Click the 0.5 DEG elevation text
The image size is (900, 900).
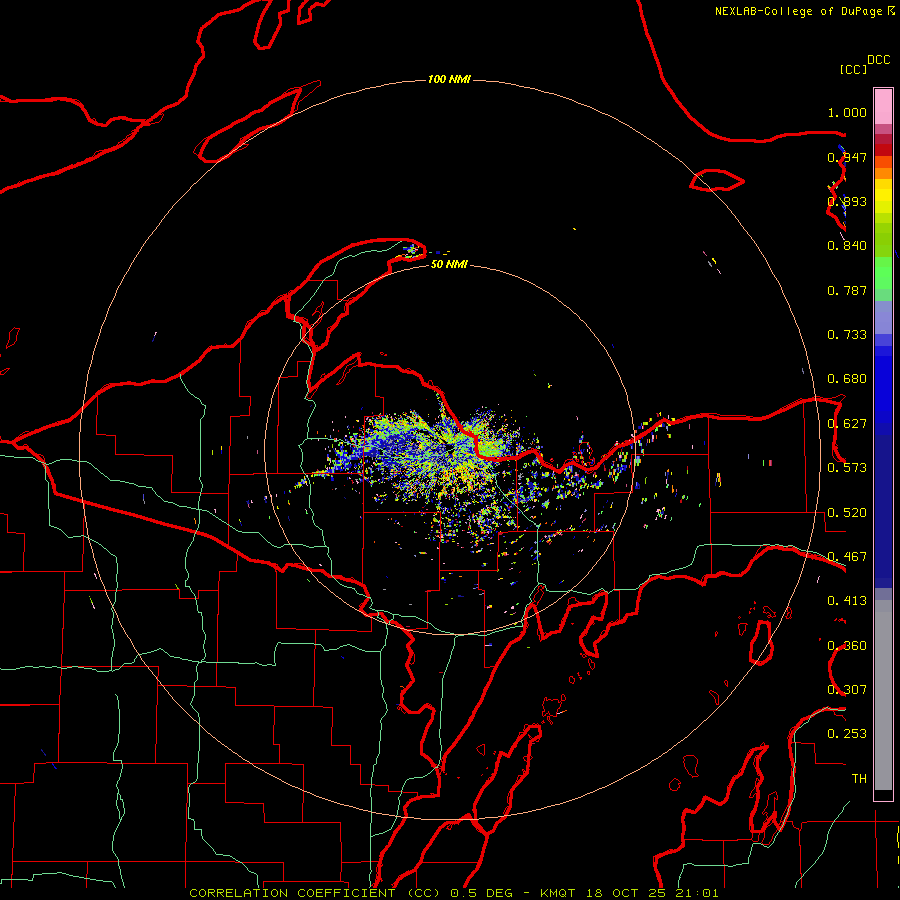coord(481,893)
